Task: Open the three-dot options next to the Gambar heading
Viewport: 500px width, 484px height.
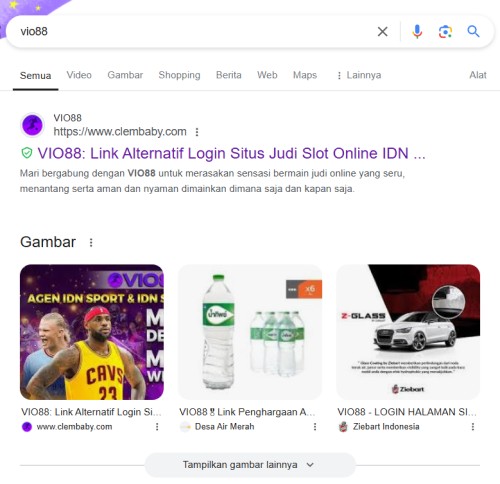Action: click(91, 242)
